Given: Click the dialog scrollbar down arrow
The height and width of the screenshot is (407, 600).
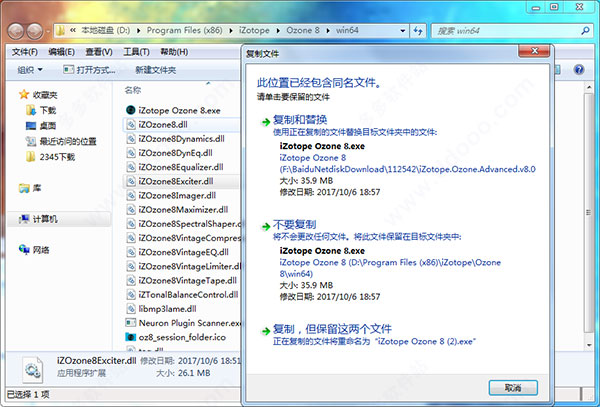Looking at the screenshot, I should pos(589,345).
